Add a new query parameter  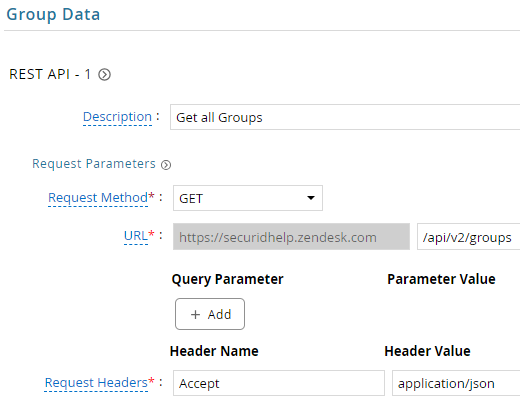coord(210,314)
